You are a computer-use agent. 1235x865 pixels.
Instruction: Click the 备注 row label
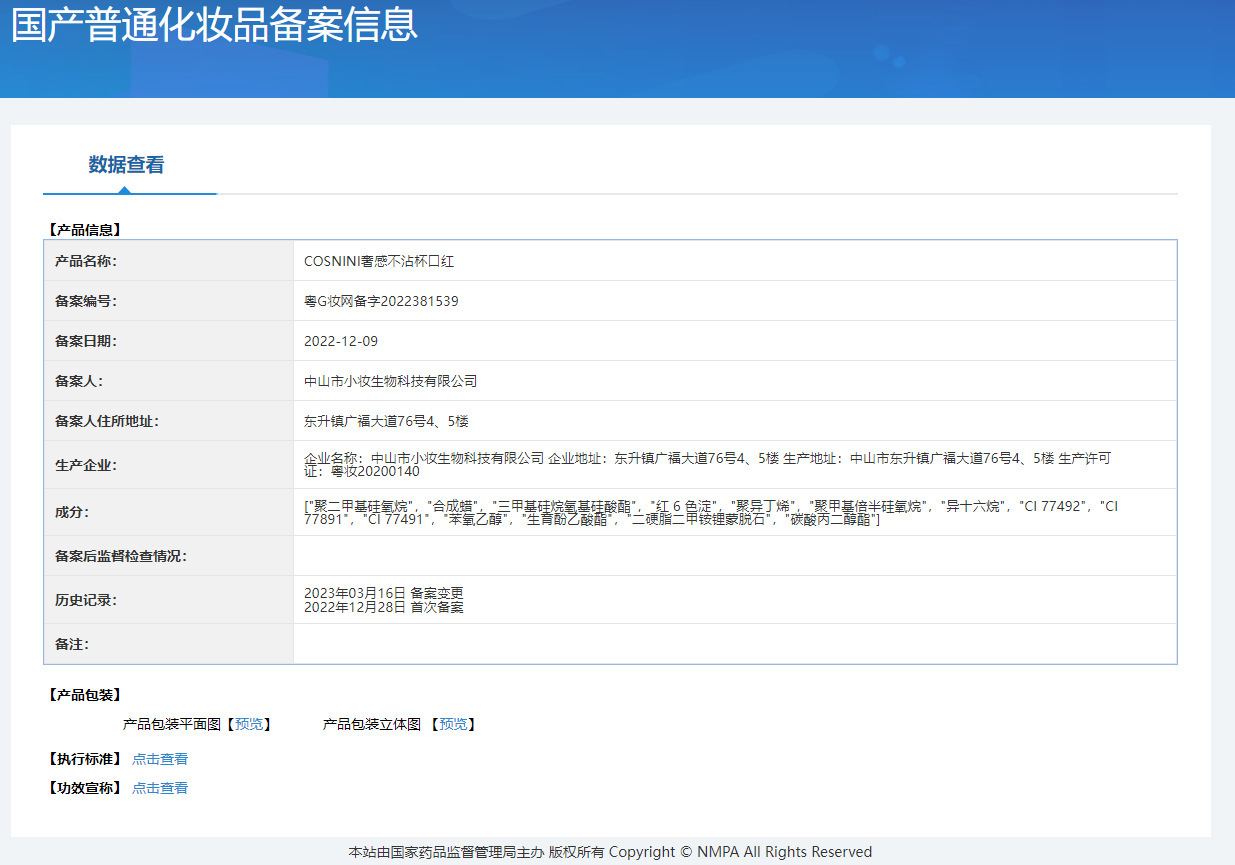tap(72, 644)
